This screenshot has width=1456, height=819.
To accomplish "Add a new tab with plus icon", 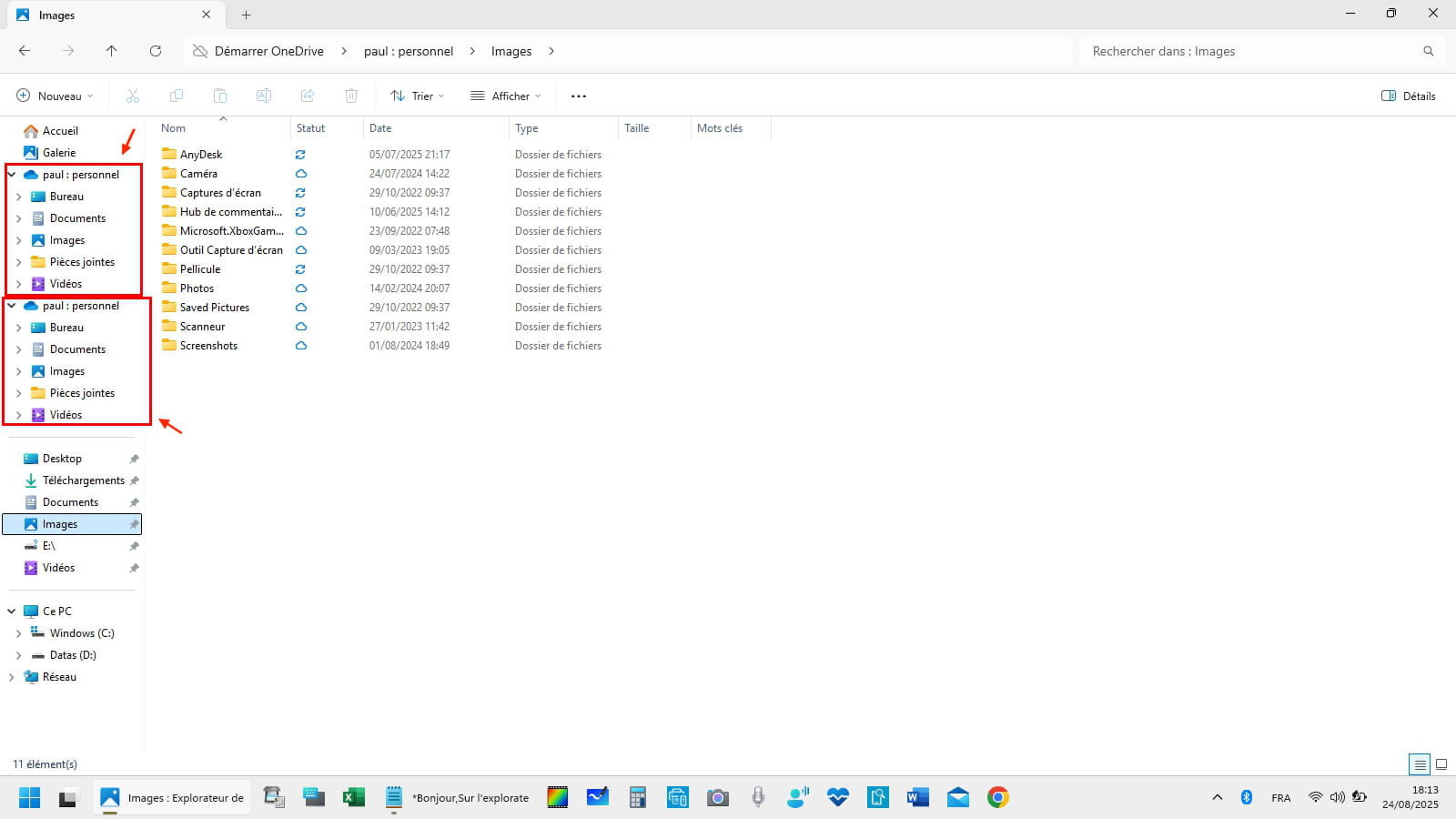I will click(x=246, y=15).
